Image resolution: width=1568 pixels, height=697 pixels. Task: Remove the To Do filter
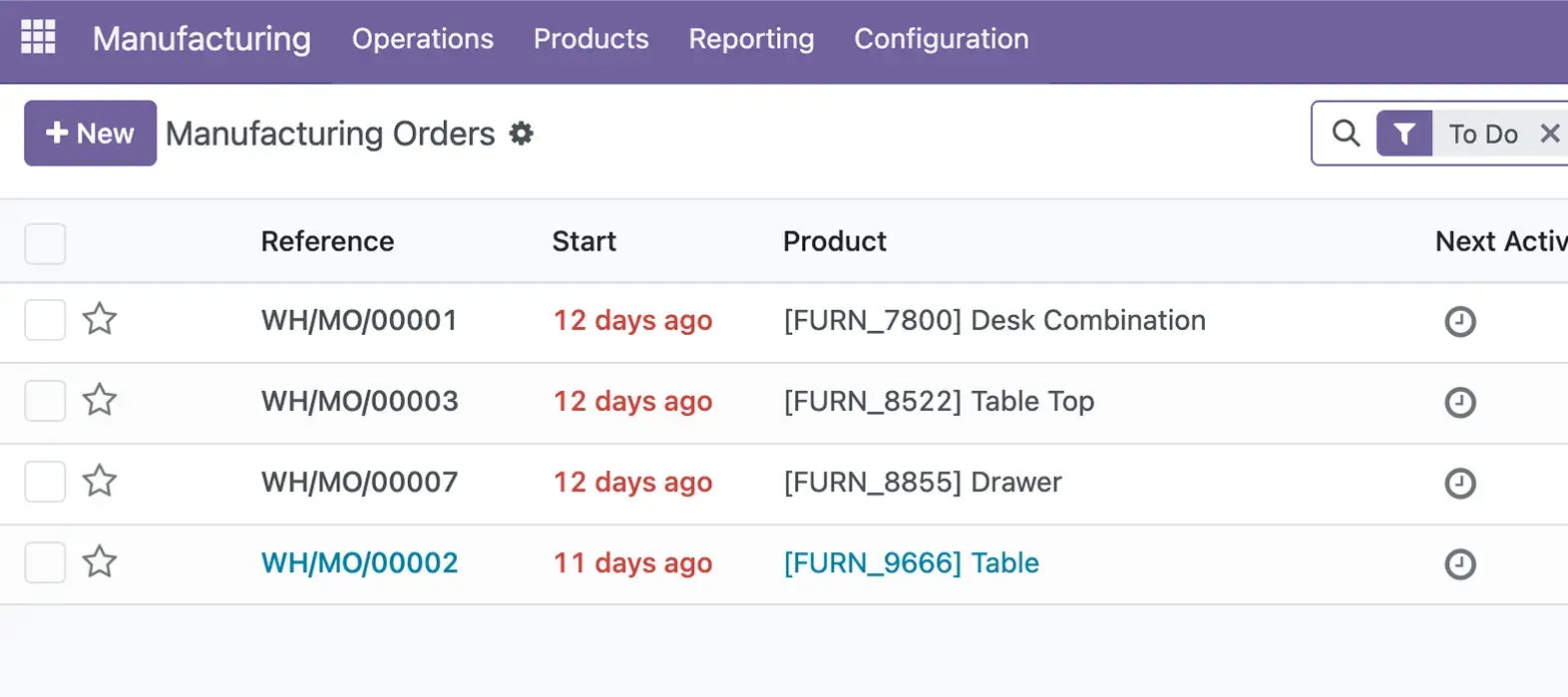pos(1549,134)
